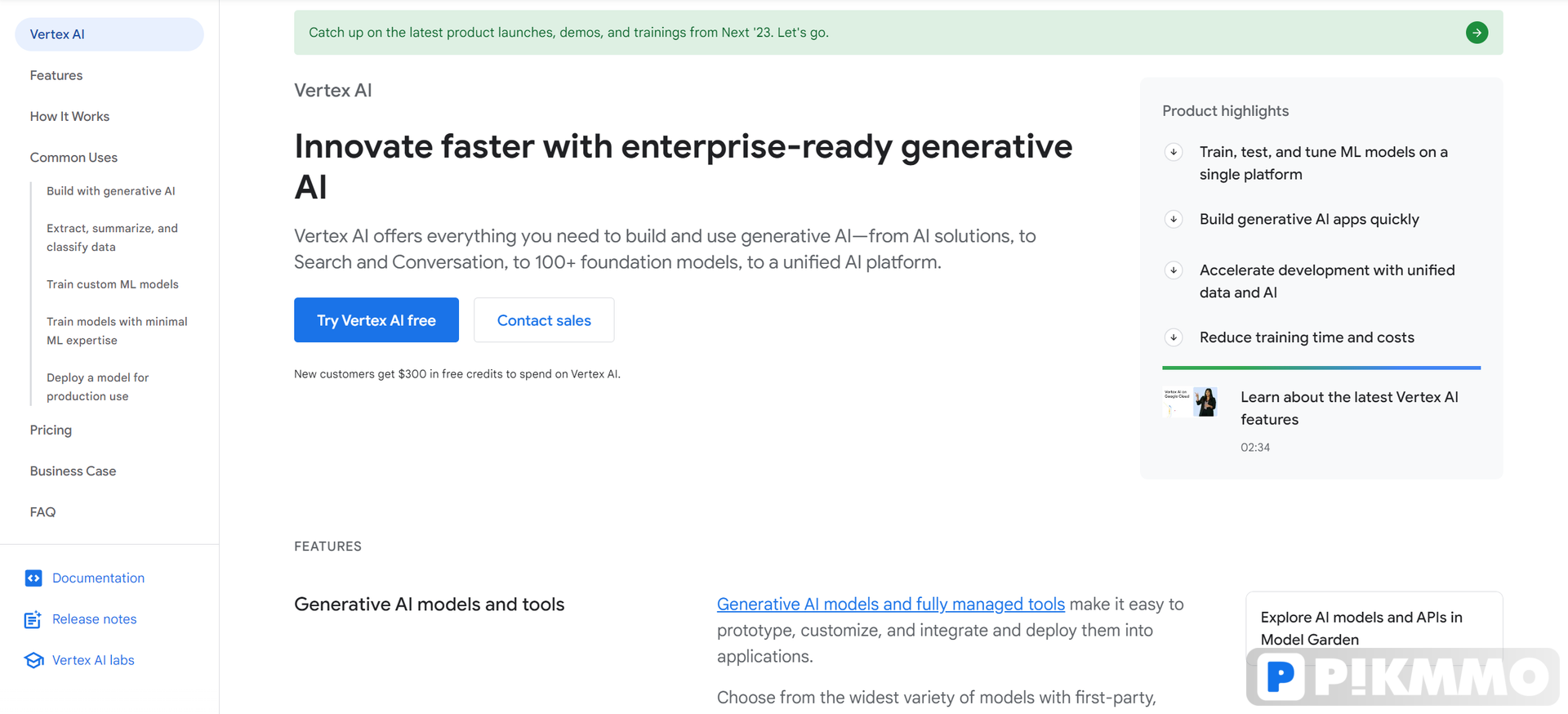Open the Release notes link
Image resolution: width=1568 pixels, height=714 pixels.
tap(95, 619)
